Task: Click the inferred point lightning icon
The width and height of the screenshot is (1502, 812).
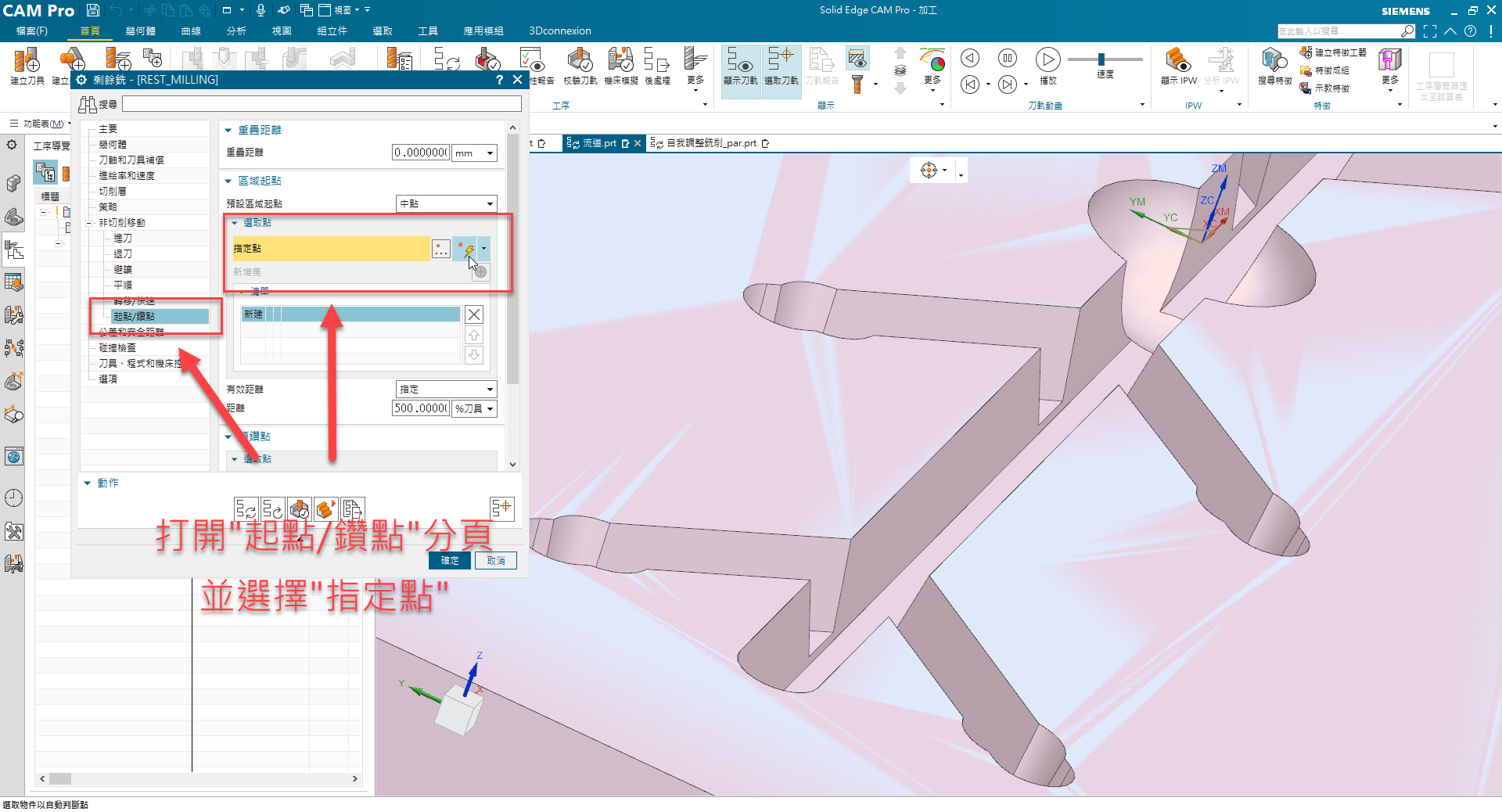Action: [465, 249]
